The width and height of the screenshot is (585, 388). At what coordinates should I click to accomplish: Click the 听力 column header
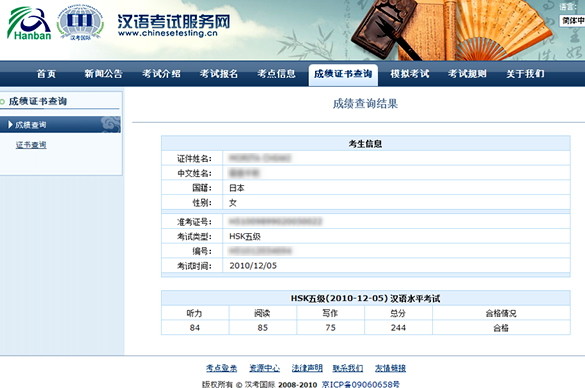(x=194, y=313)
